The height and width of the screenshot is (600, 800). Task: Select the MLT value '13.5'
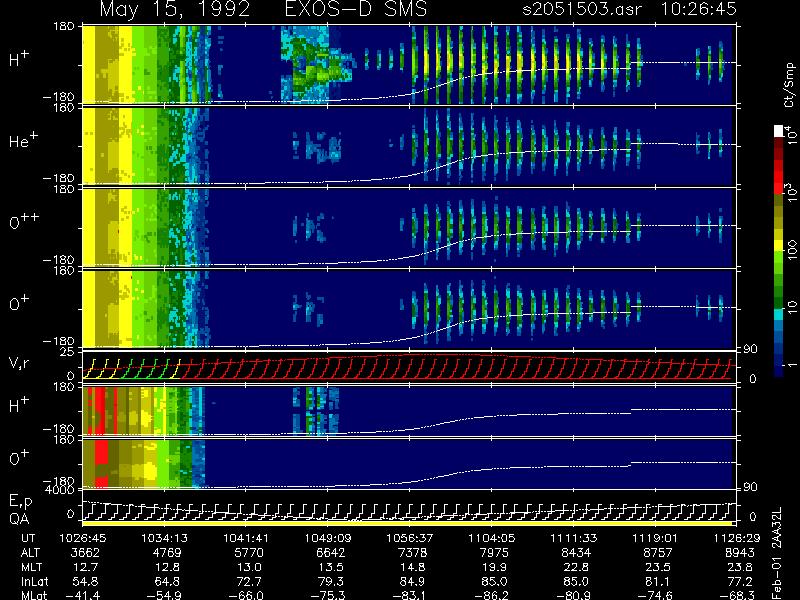(331, 567)
